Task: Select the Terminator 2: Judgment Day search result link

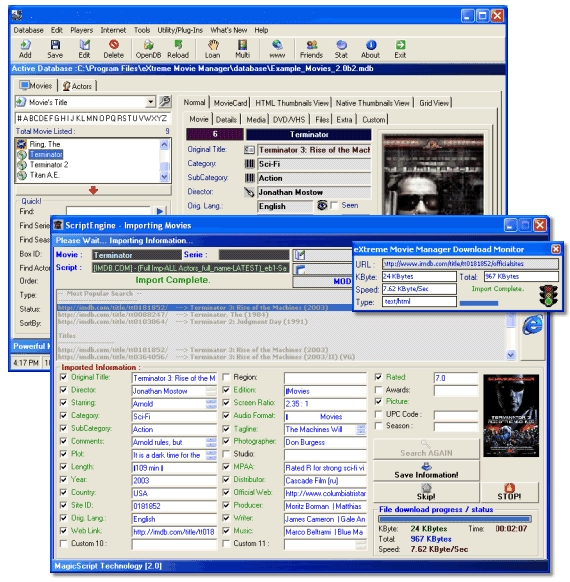Action: tap(183, 321)
